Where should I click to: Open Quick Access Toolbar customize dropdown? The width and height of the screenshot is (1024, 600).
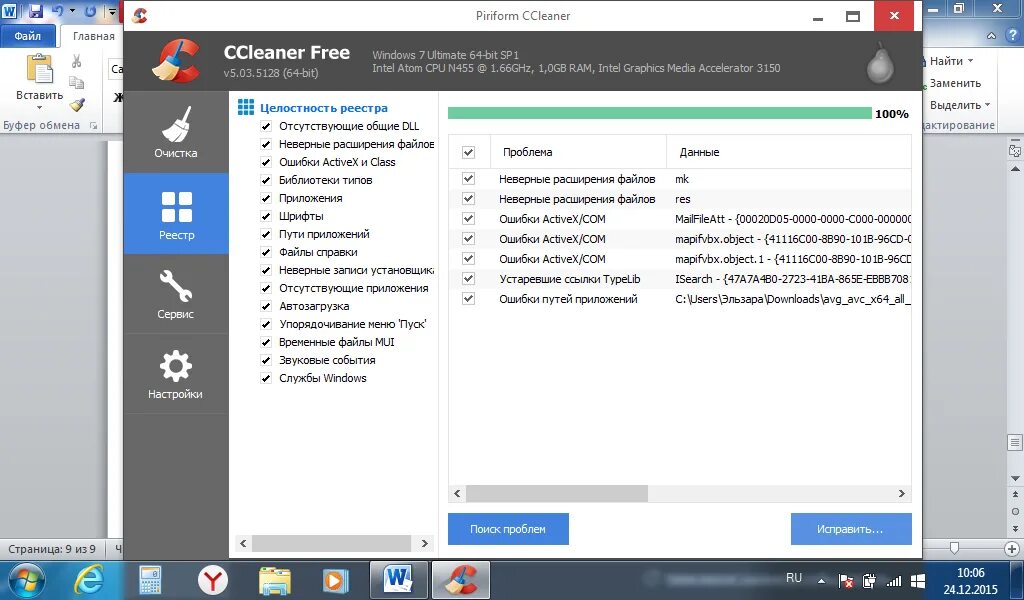point(112,11)
